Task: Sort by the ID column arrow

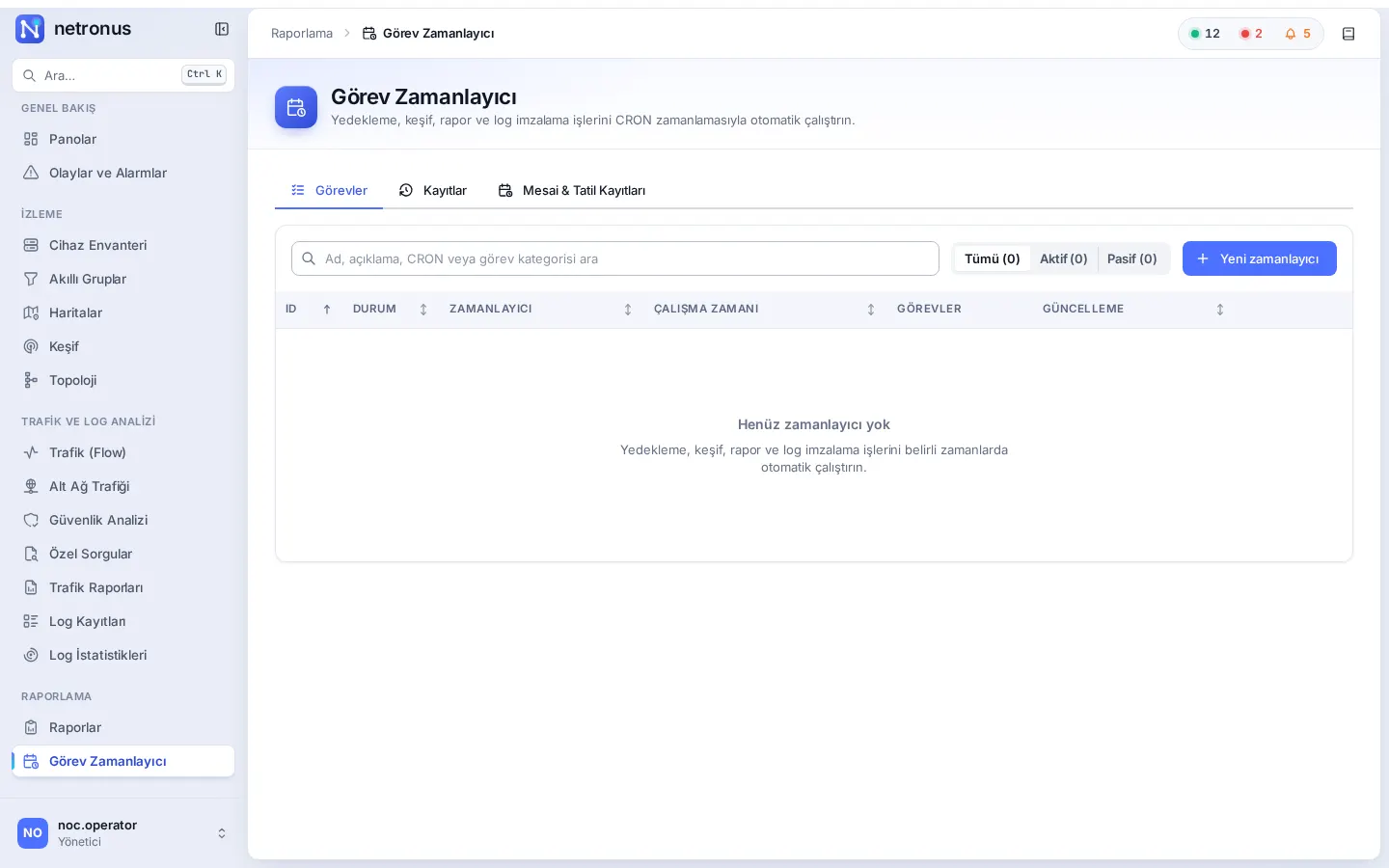Action: pos(327,310)
